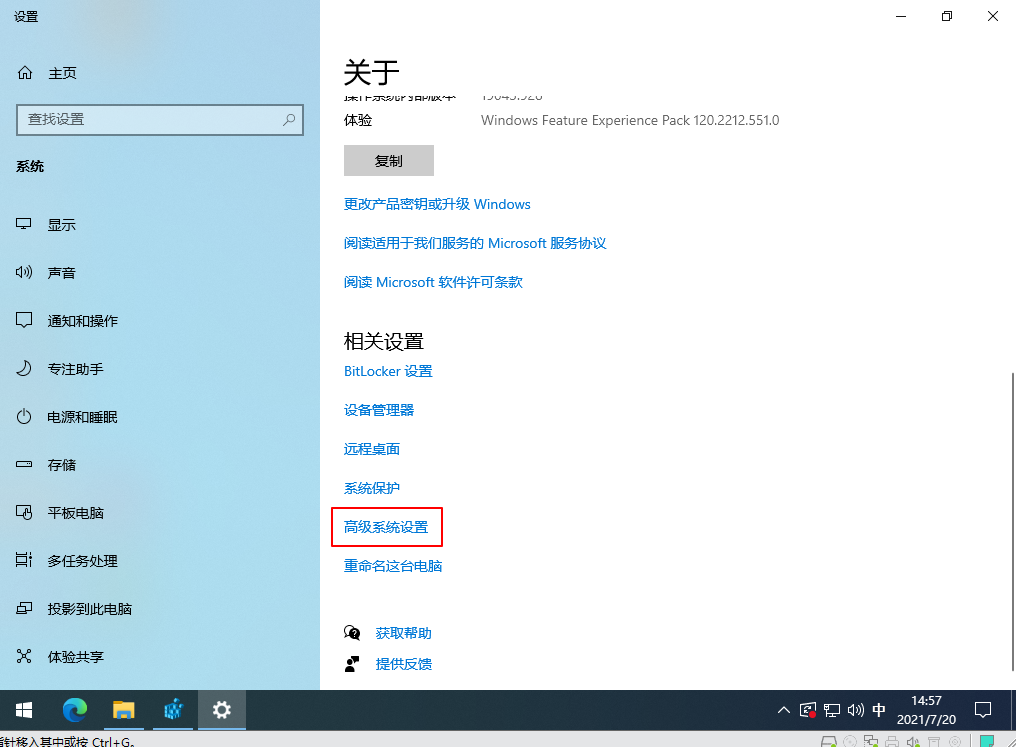Open 设备管理器 device manager link
Image resolution: width=1016 pixels, height=747 pixels.
coord(378,410)
